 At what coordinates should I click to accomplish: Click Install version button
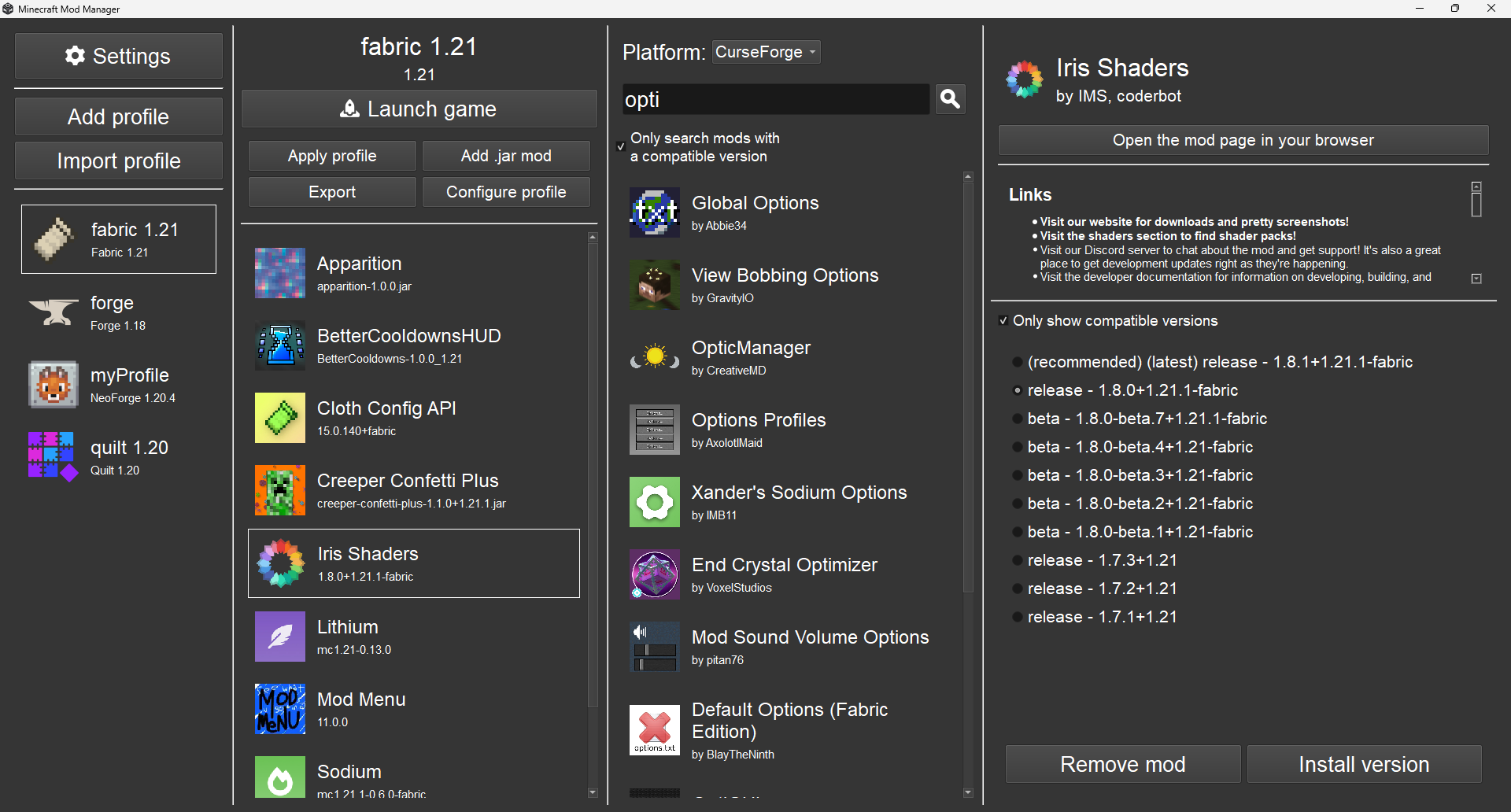pos(1365,764)
